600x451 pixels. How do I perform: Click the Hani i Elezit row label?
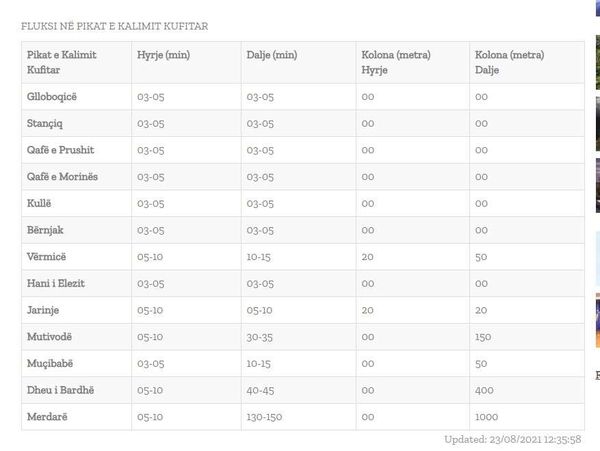[55, 283]
